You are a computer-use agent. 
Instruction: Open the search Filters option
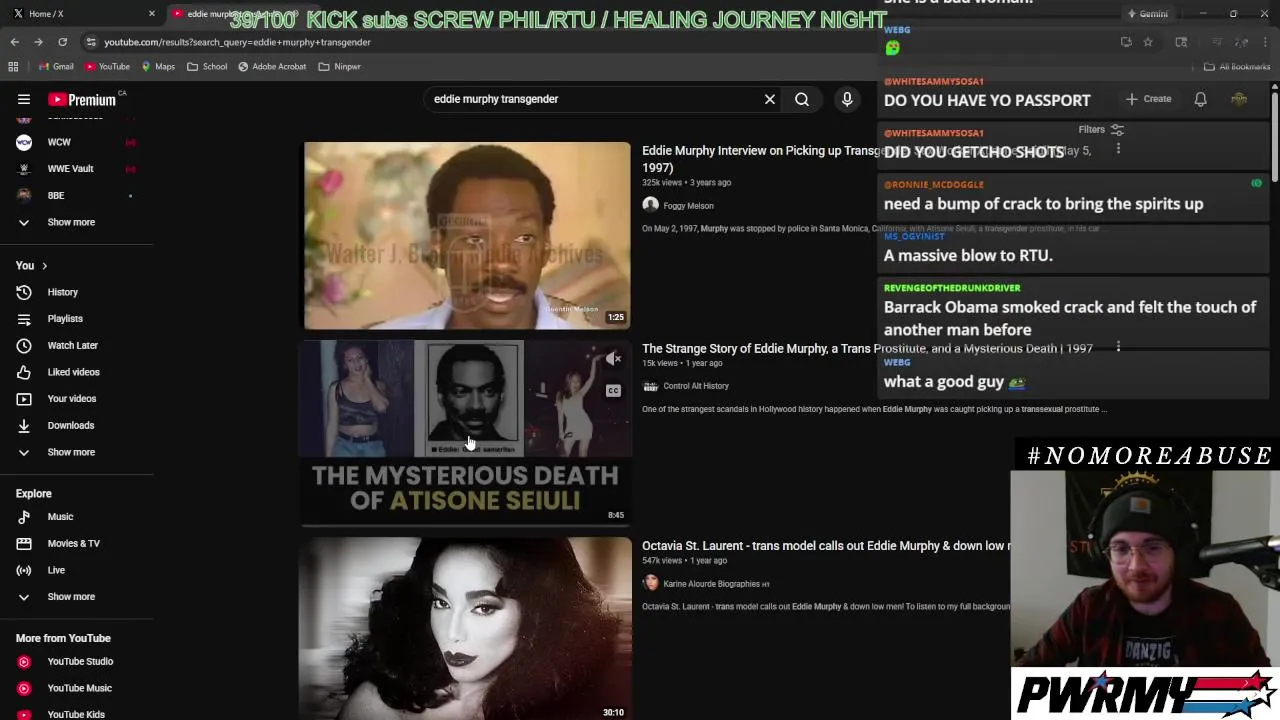[x=1101, y=130]
